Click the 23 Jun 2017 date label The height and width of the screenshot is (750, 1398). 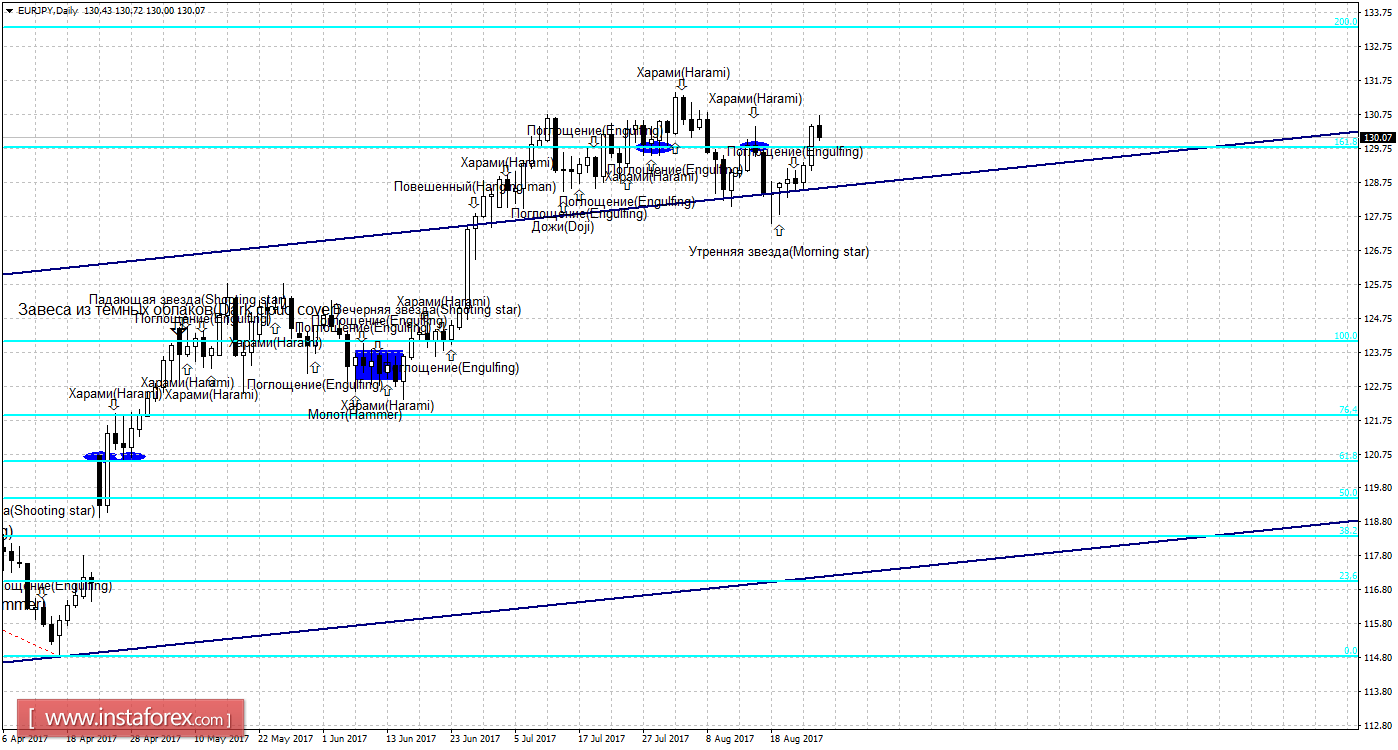pos(476,739)
